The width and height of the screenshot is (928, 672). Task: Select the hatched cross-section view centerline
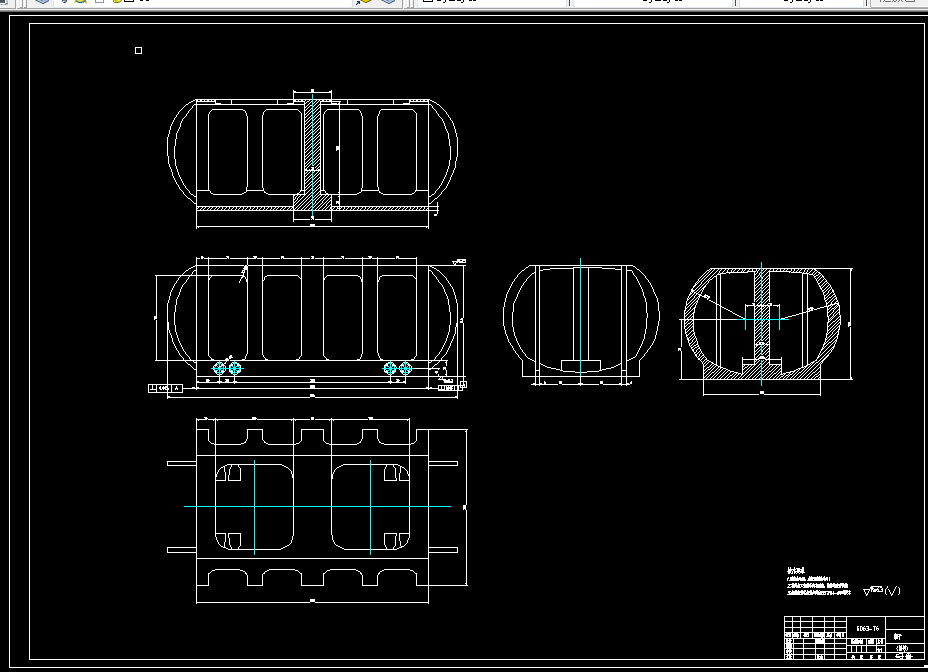click(x=761, y=324)
